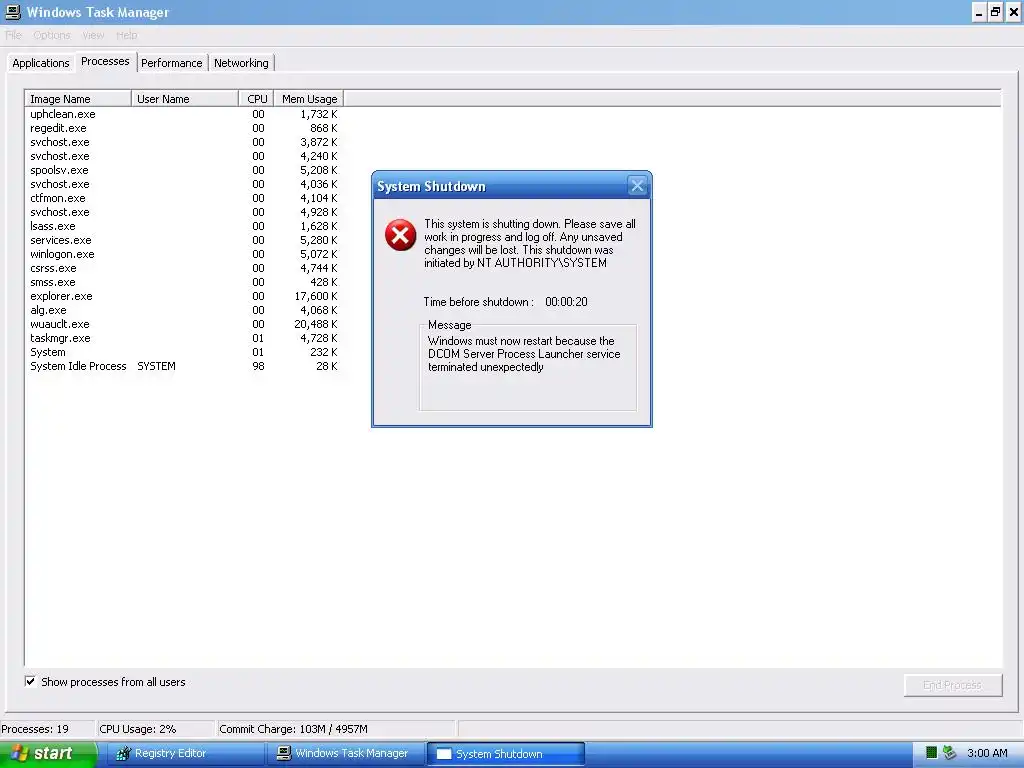
Task: Click the Safely Remove Hardware tray icon
Action: pos(950,753)
